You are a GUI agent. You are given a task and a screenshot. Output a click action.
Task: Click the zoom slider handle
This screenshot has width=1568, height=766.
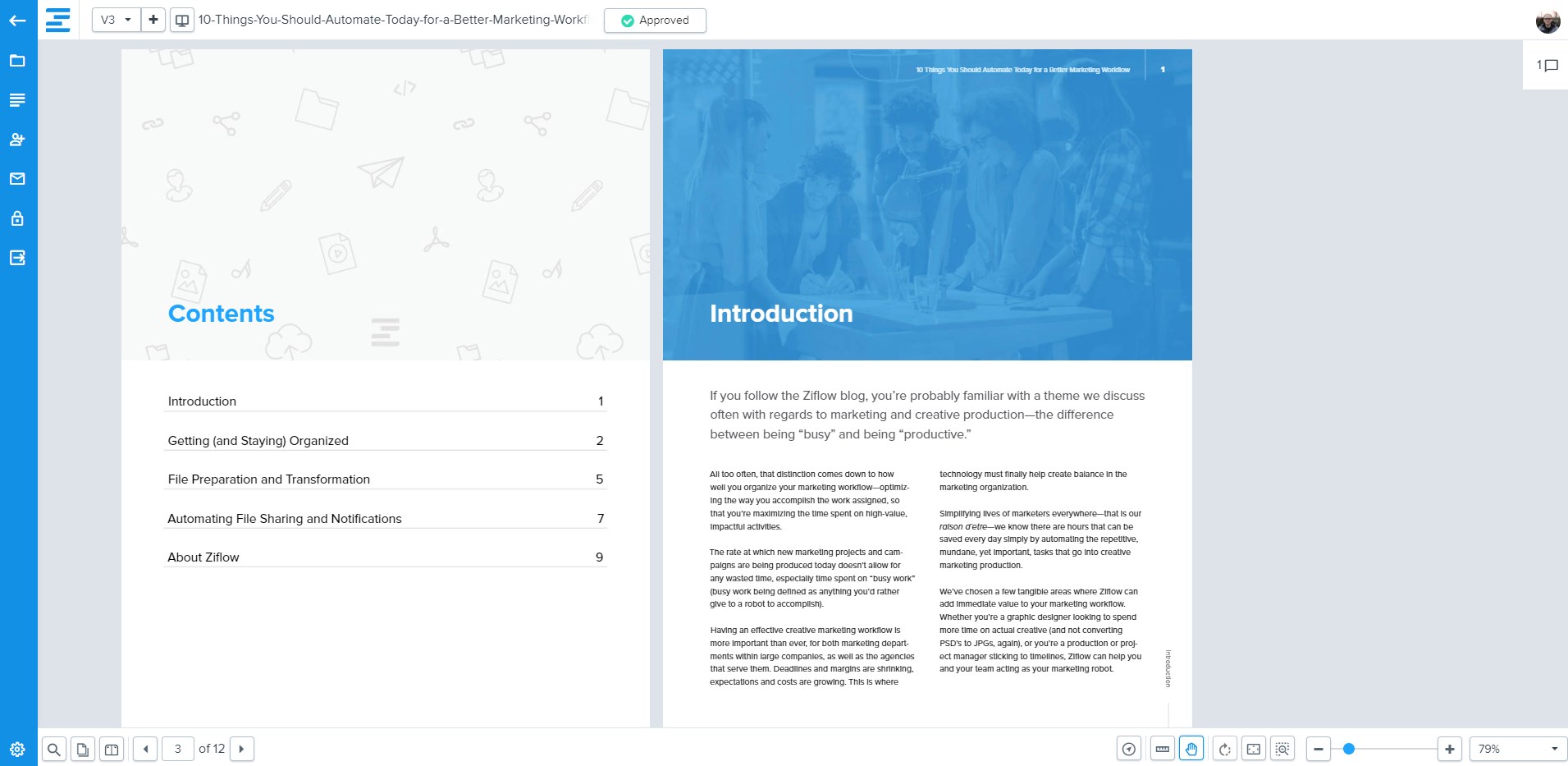click(x=1348, y=749)
